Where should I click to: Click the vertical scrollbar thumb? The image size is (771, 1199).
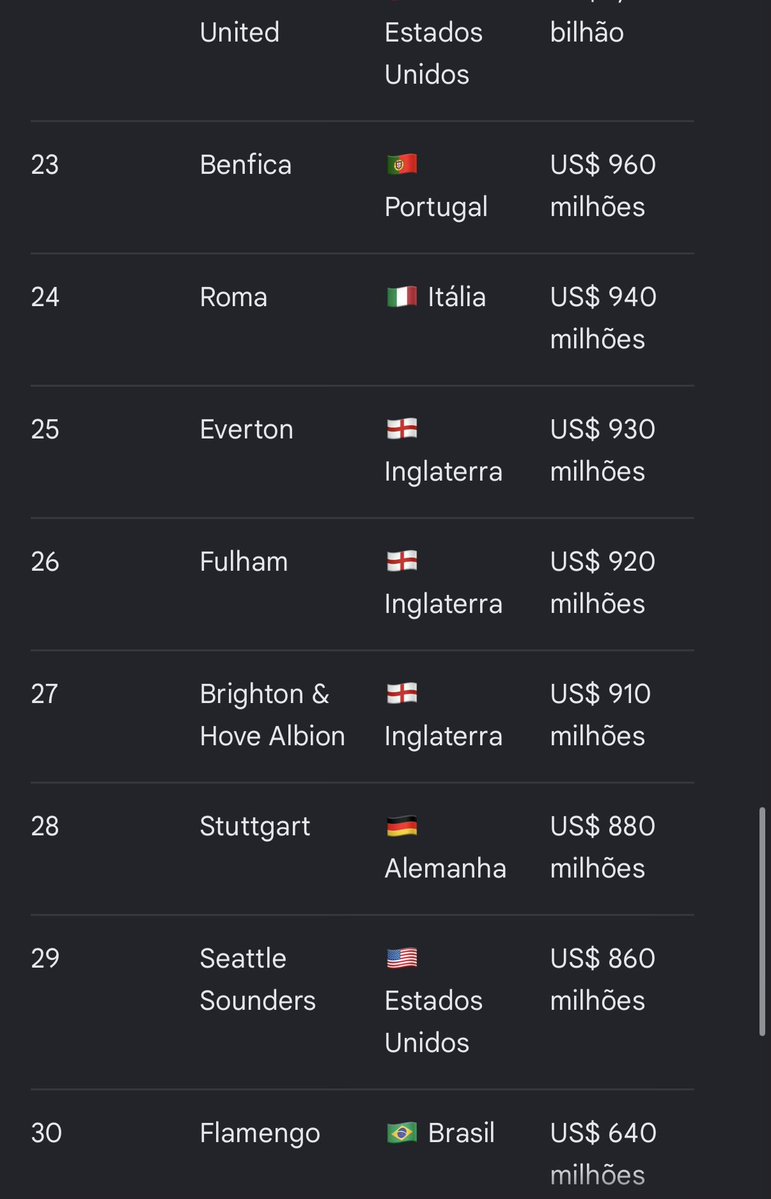762,921
